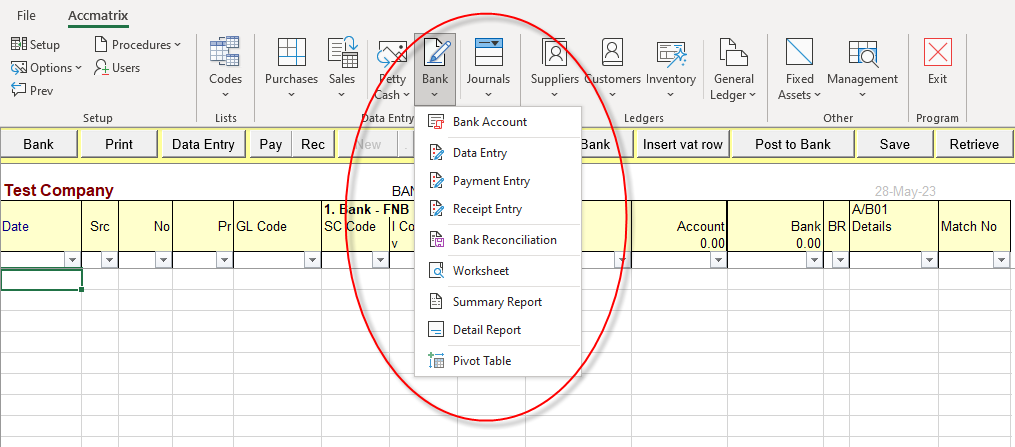Choose Bank Reconciliation from the menu

pos(504,240)
